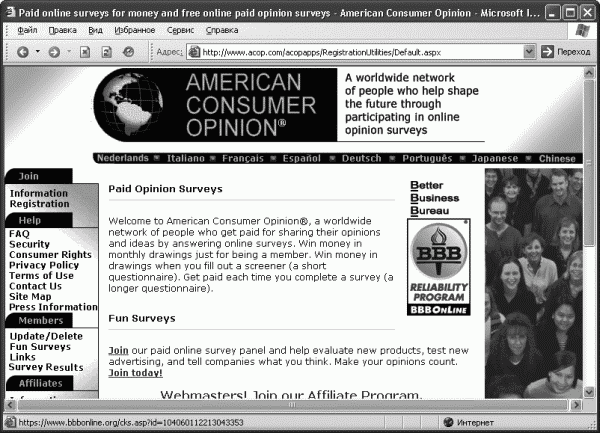Viewport: 600px width, 433px height.
Task: Click the American Consumer Opinion globe logo
Action: pyautogui.click(x=129, y=104)
